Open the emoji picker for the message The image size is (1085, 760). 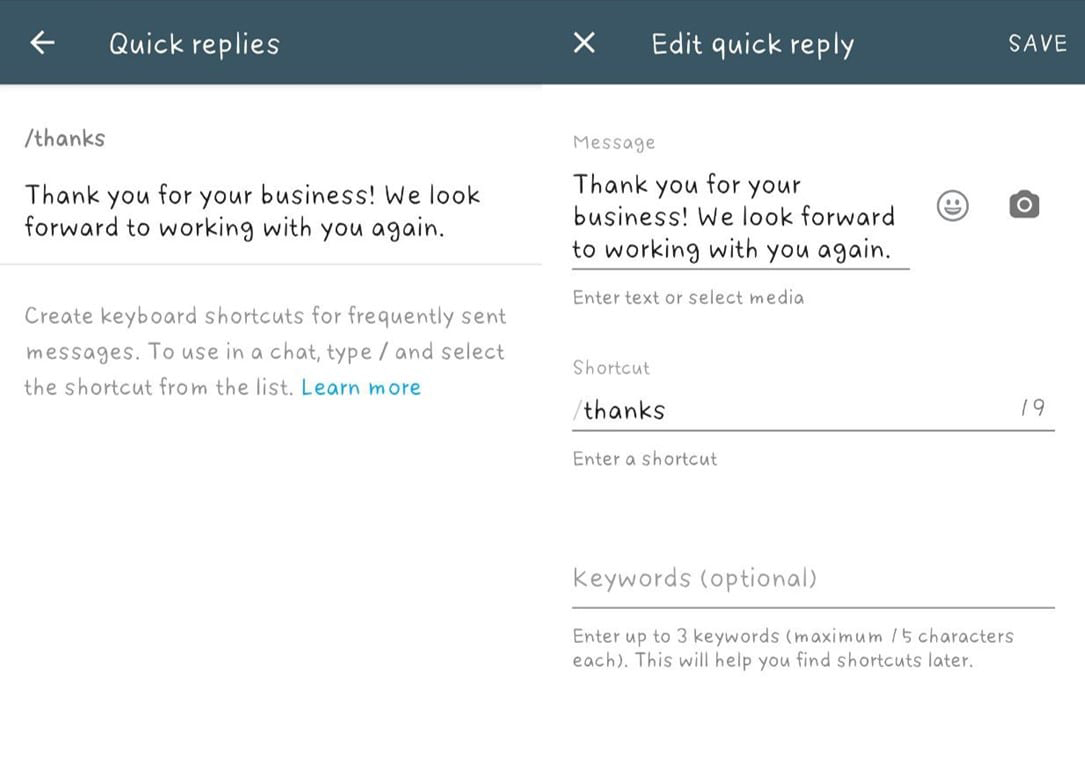tap(952, 206)
